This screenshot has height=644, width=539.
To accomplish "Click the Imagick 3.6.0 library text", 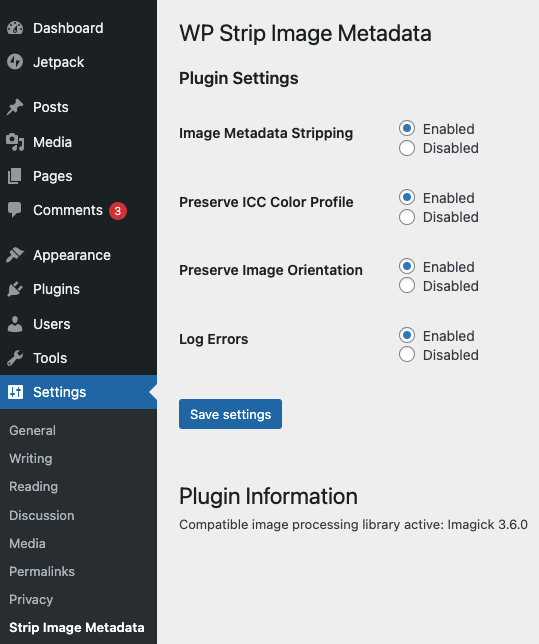I will 487,524.
